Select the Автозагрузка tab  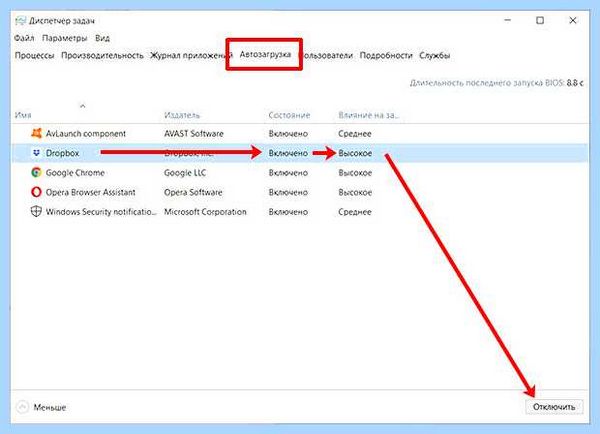click(x=265, y=54)
